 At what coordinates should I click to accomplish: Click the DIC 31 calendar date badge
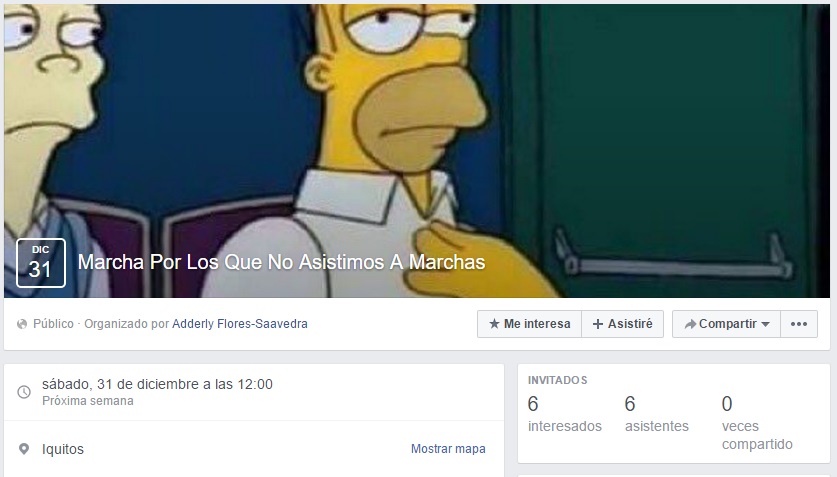pyautogui.click(x=41, y=263)
